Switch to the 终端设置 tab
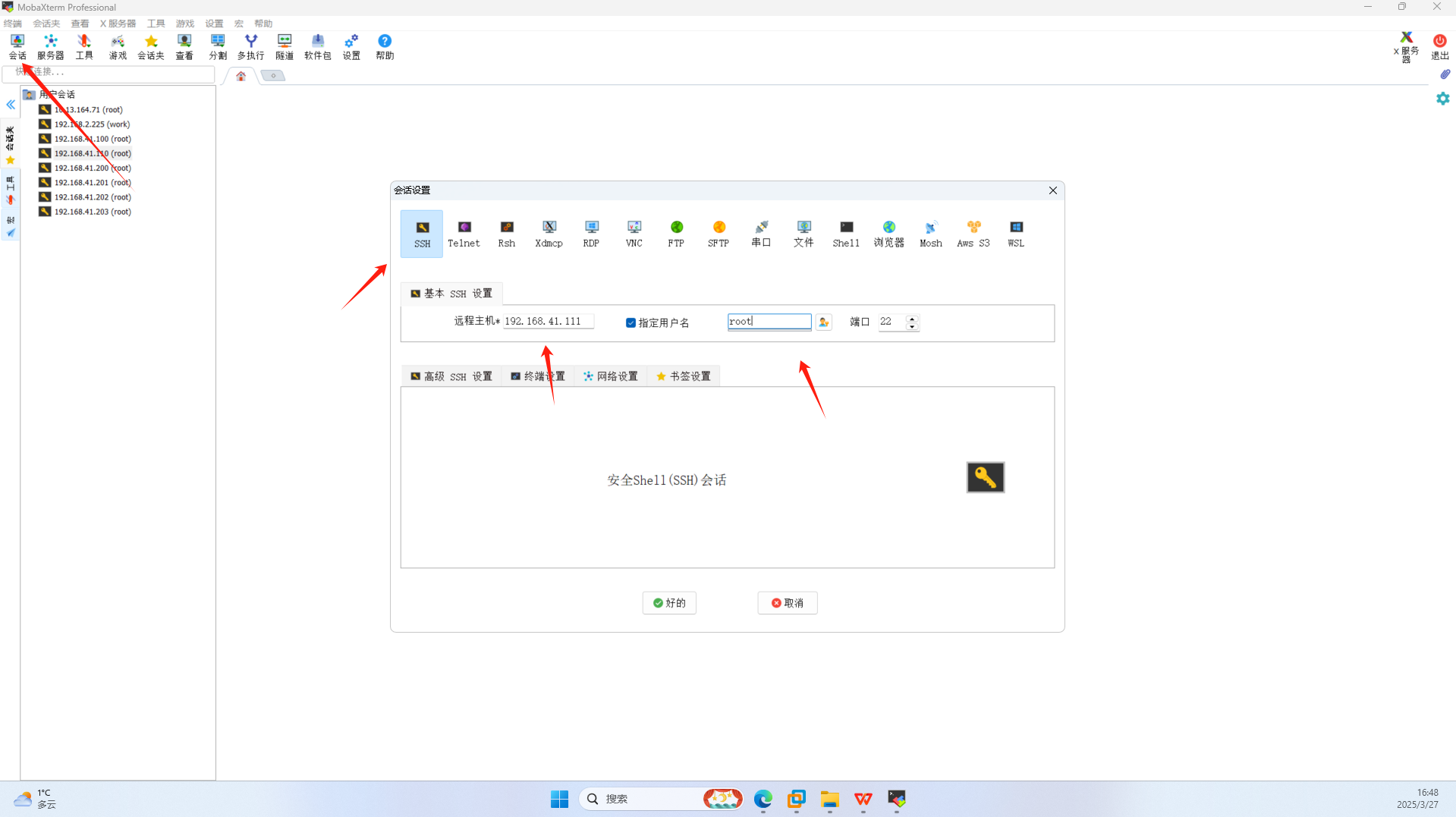1456x817 pixels. (x=538, y=376)
